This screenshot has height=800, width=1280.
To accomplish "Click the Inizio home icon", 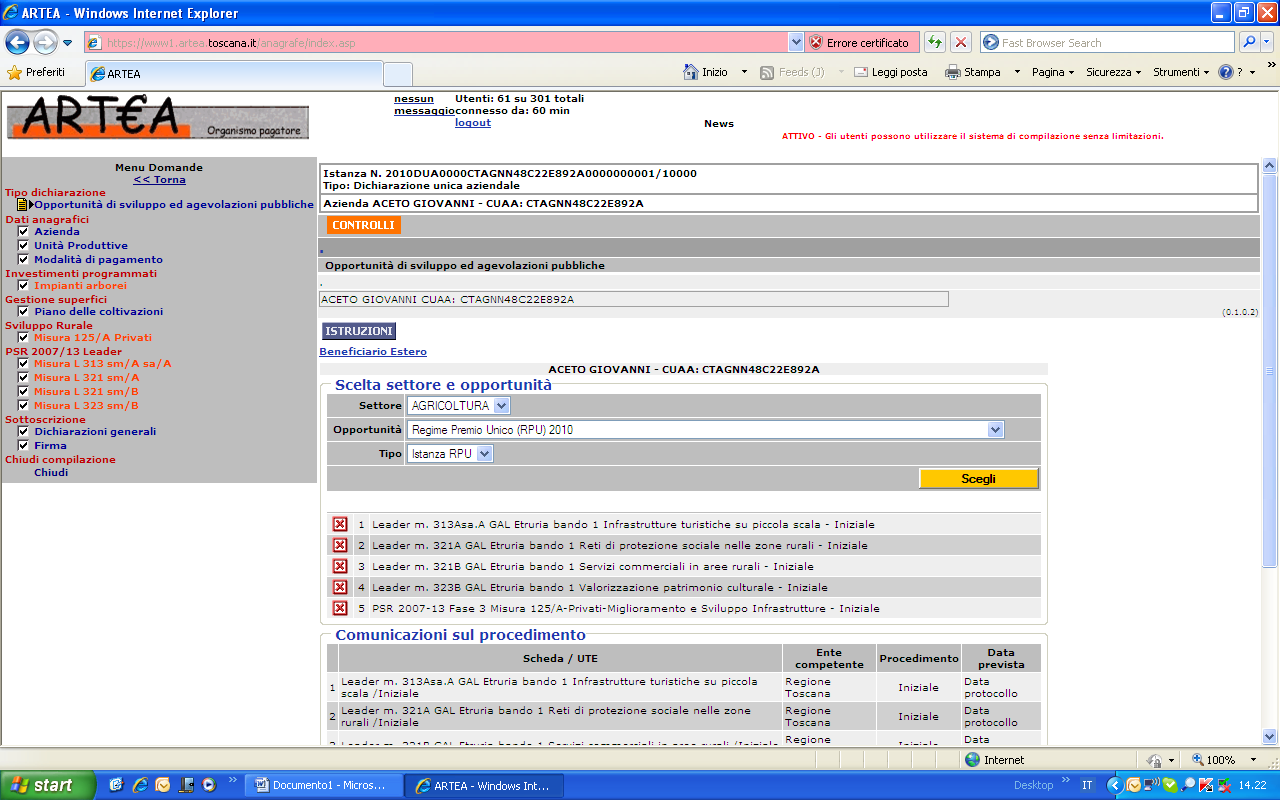I will coord(690,72).
